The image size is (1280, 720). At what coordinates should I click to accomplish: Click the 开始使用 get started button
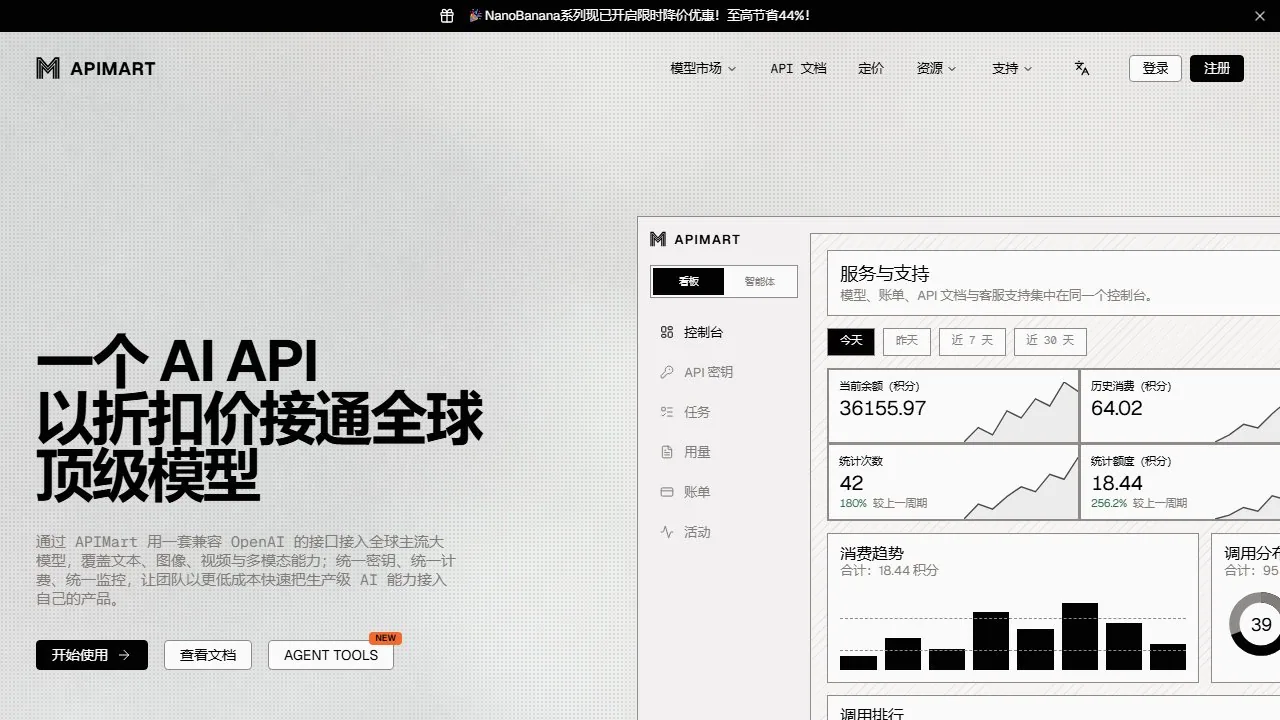coord(92,655)
